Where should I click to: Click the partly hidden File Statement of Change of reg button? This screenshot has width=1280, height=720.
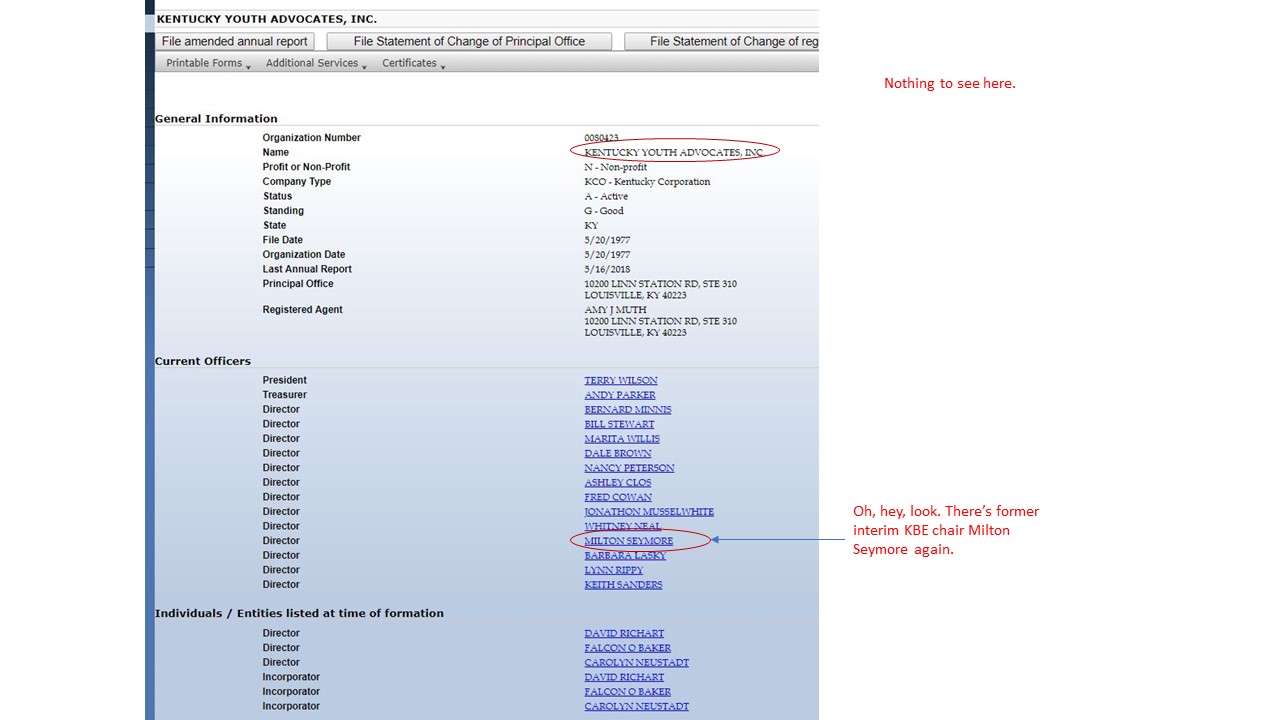pyautogui.click(x=721, y=41)
